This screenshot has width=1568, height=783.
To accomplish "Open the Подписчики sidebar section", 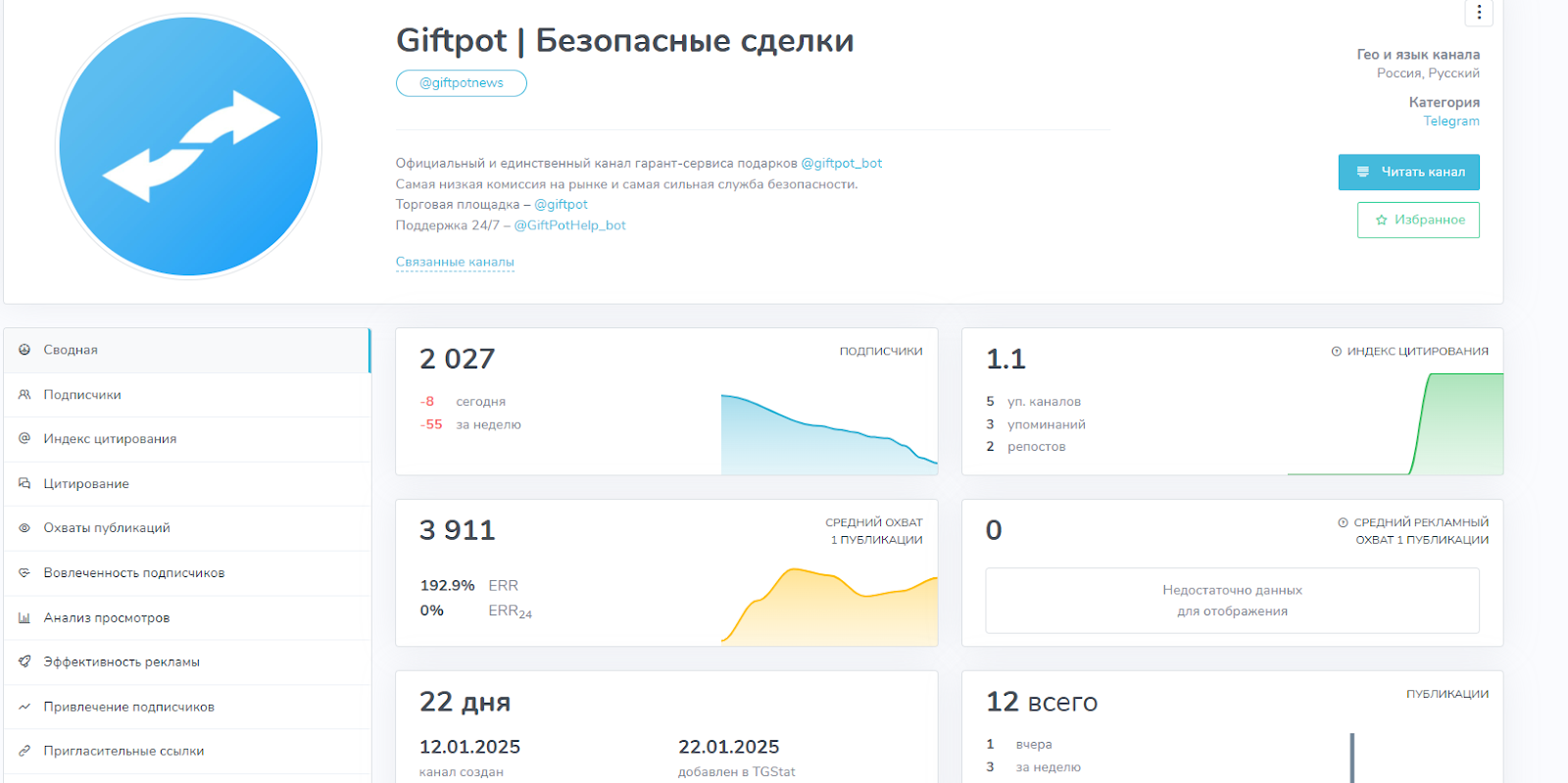I will pos(186,395).
